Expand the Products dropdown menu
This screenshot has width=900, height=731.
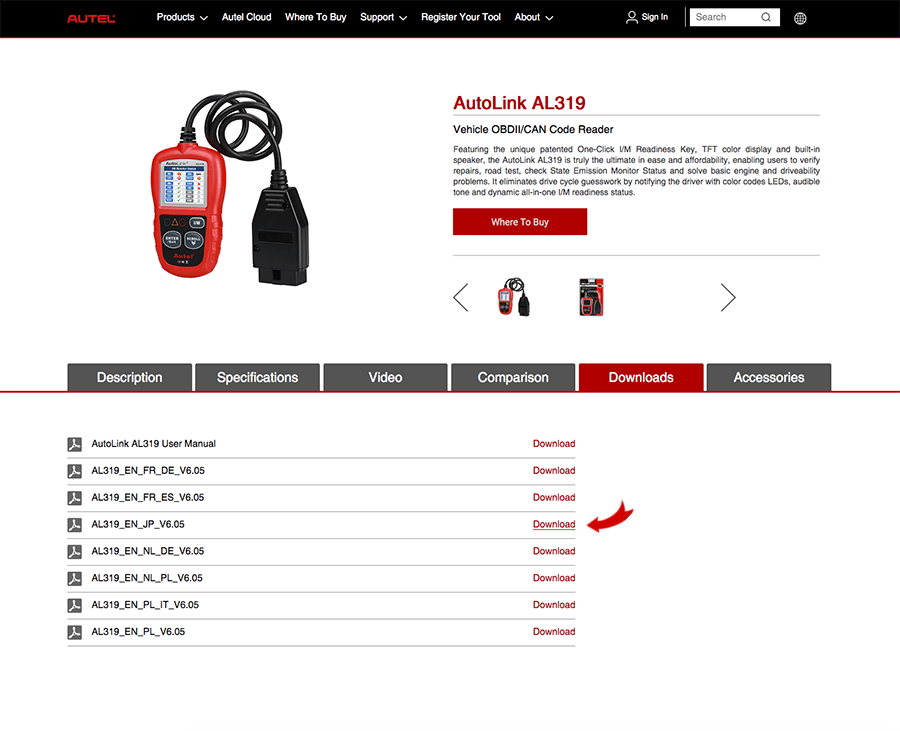(182, 17)
